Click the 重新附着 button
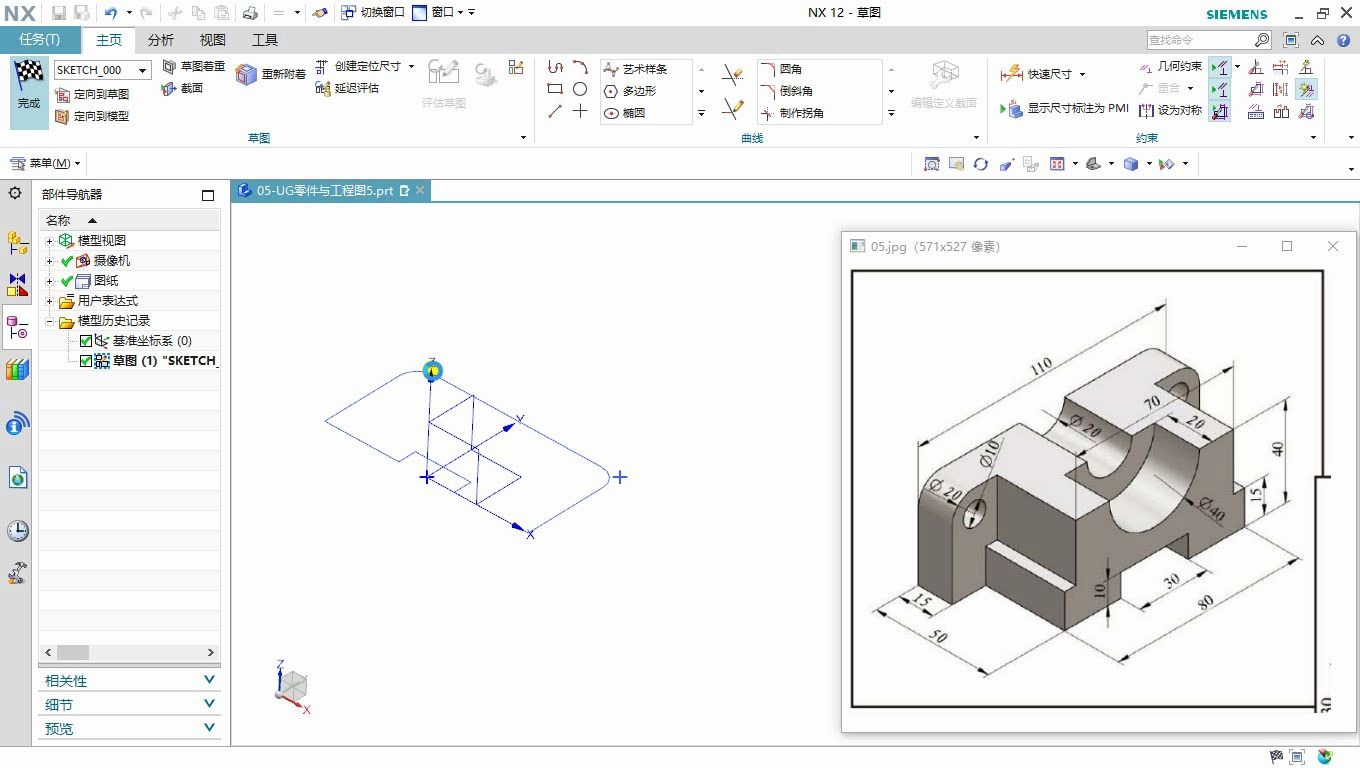Screen dimensions: 1360x768 click(x=271, y=74)
